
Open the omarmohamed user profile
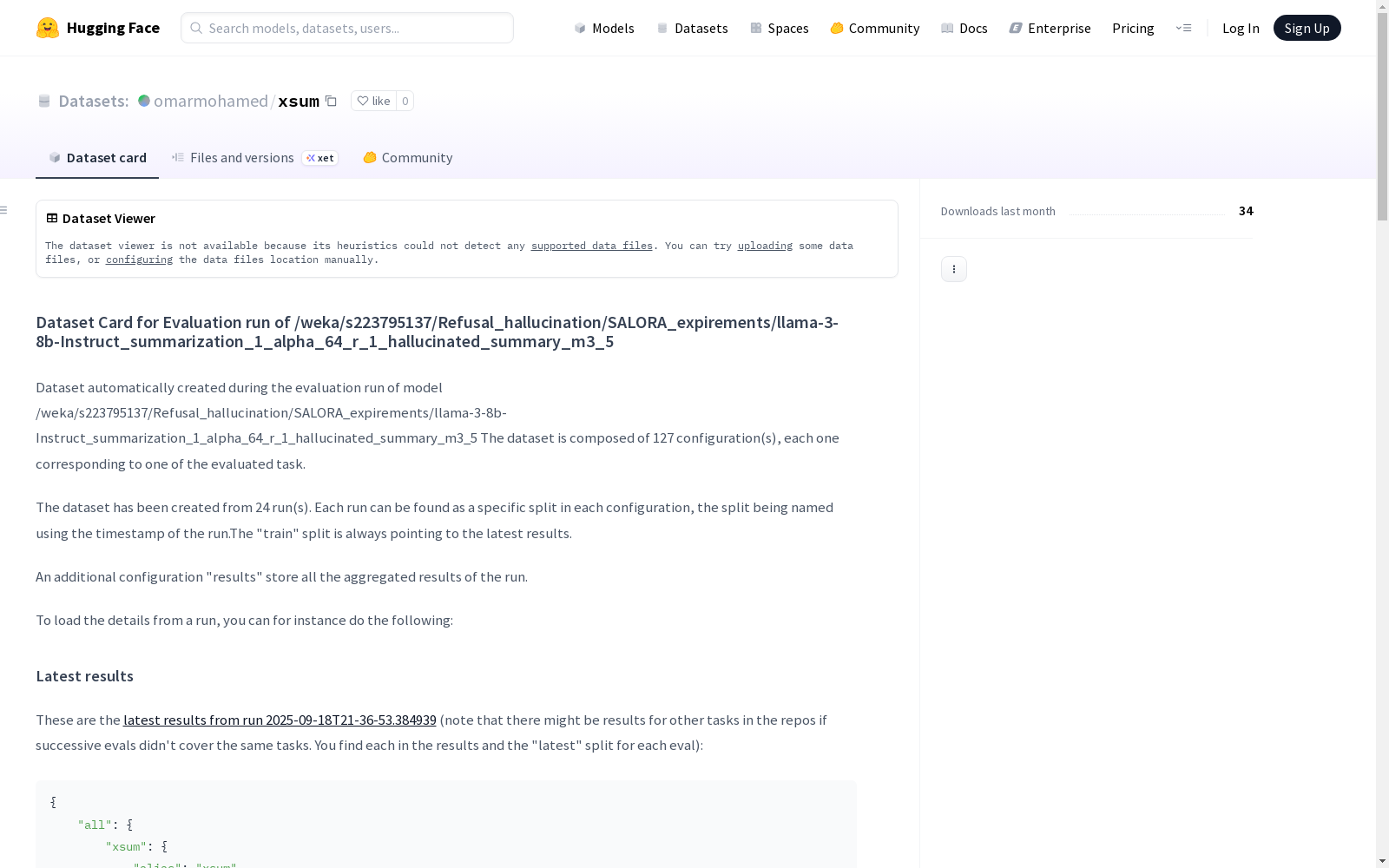click(x=211, y=101)
